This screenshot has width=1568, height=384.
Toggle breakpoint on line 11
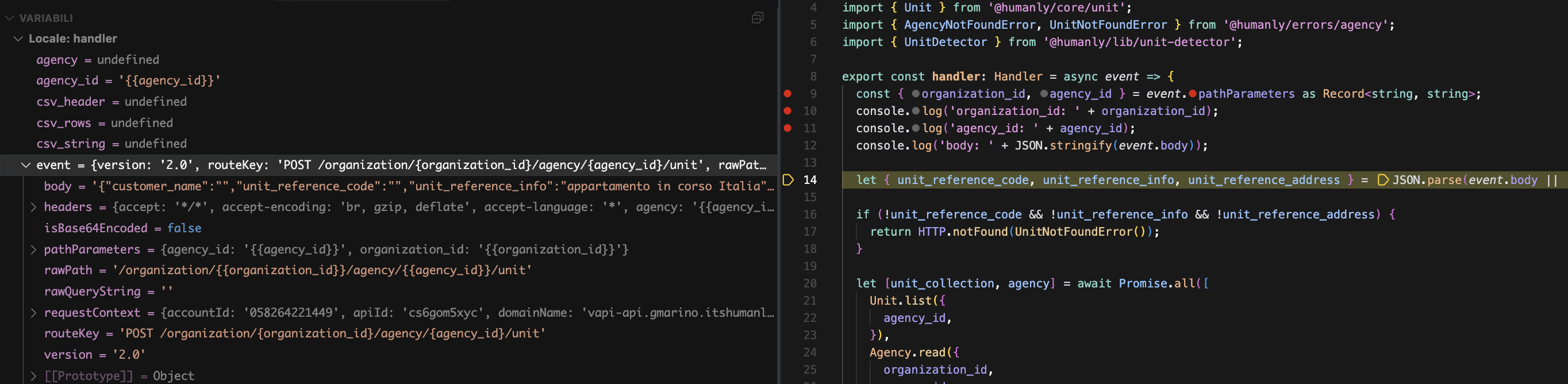(x=787, y=128)
